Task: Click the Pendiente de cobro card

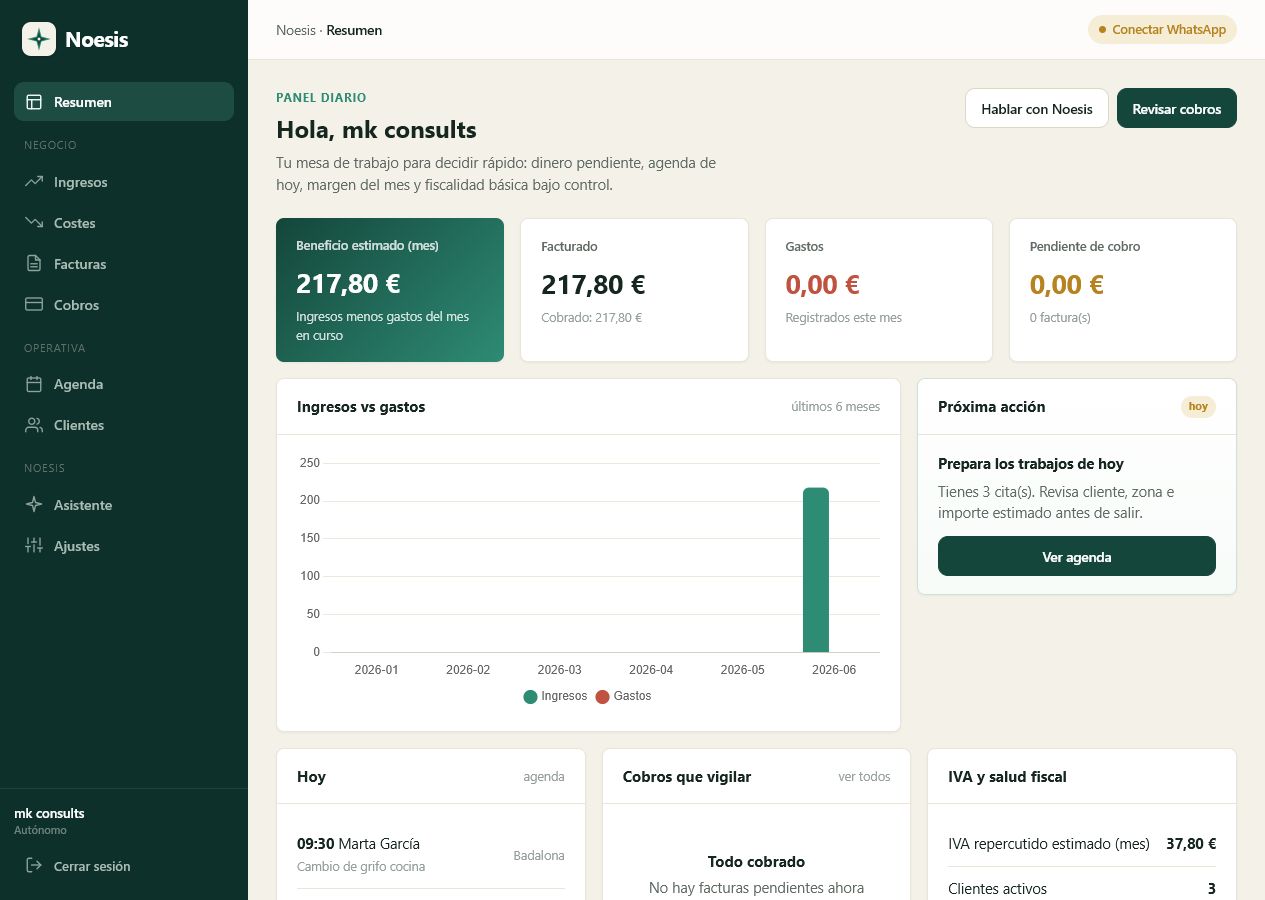Action: click(x=1123, y=290)
